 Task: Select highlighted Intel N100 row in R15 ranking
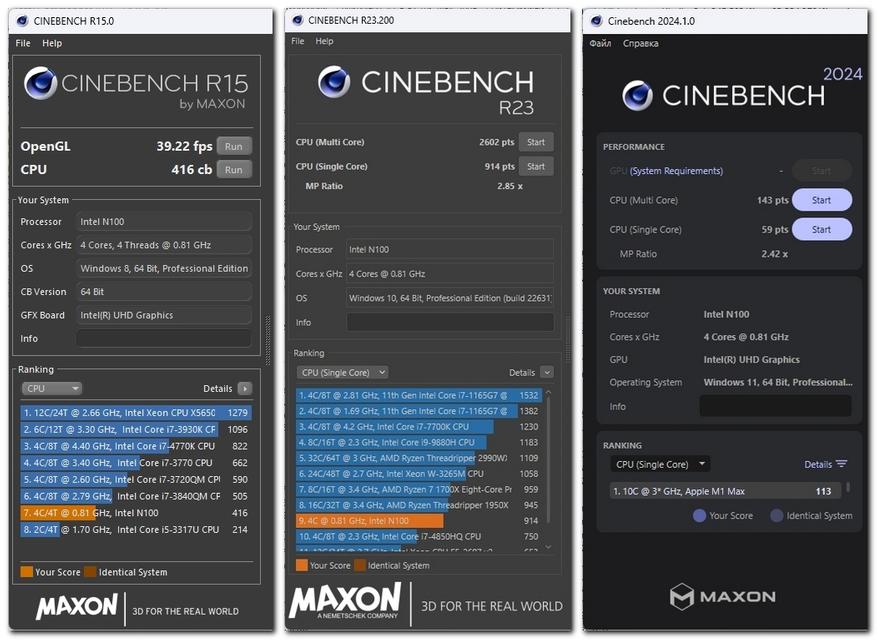pyautogui.click(x=136, y=513)
